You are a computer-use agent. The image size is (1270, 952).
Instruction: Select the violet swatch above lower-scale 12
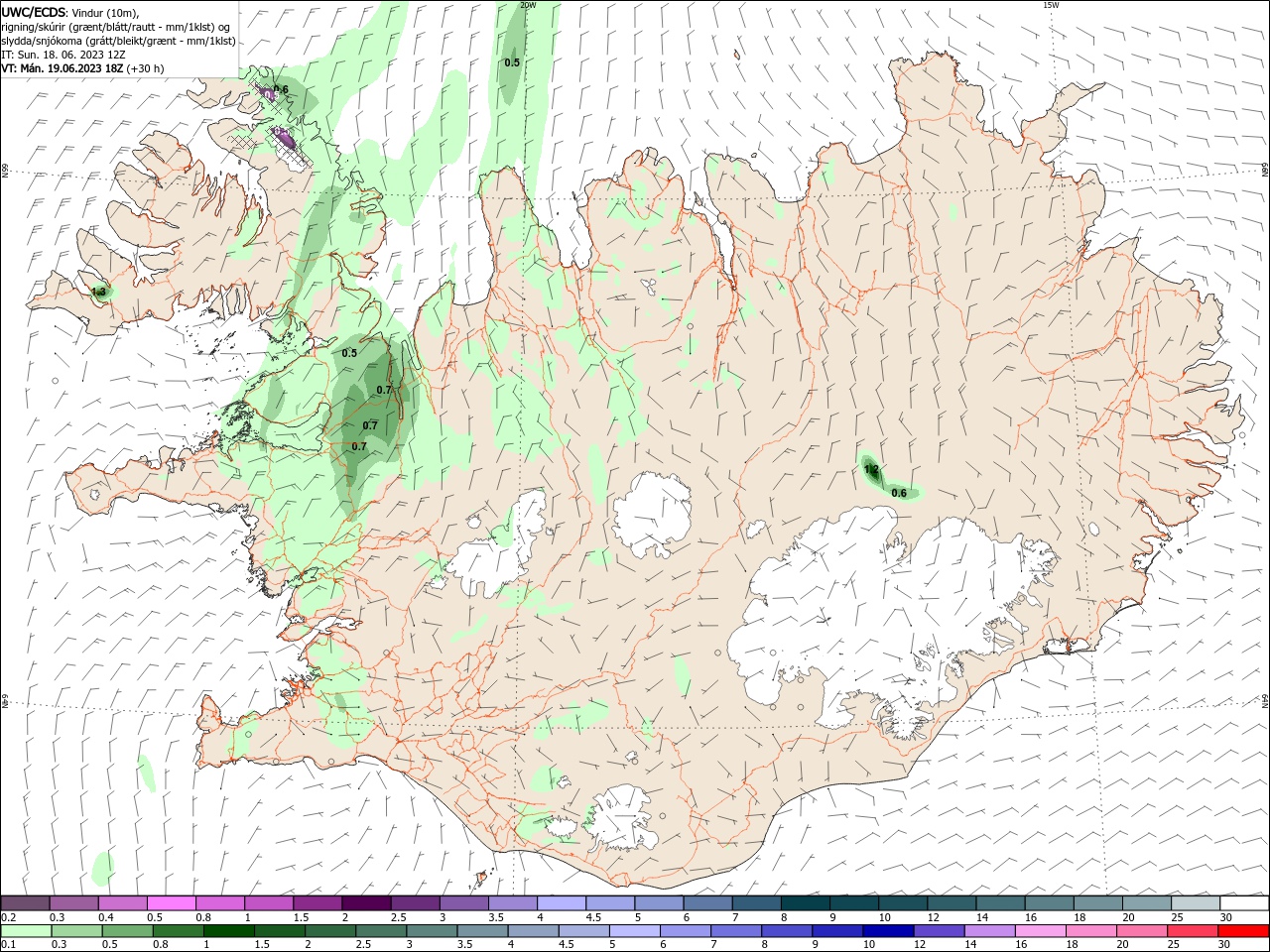click(939, 931)
